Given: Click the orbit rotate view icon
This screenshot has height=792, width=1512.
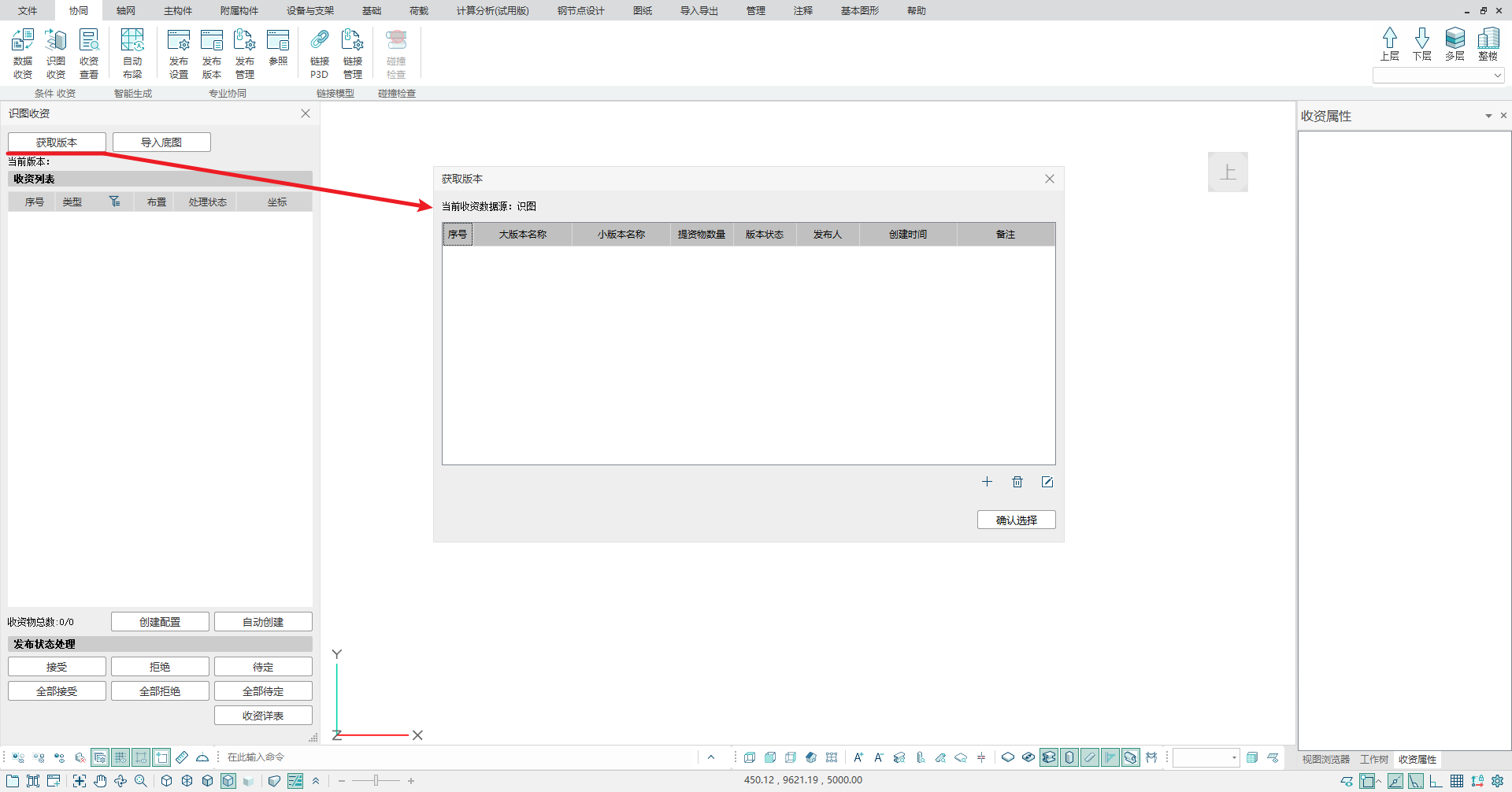Looking at the screenshot, I should coord(120,781).
